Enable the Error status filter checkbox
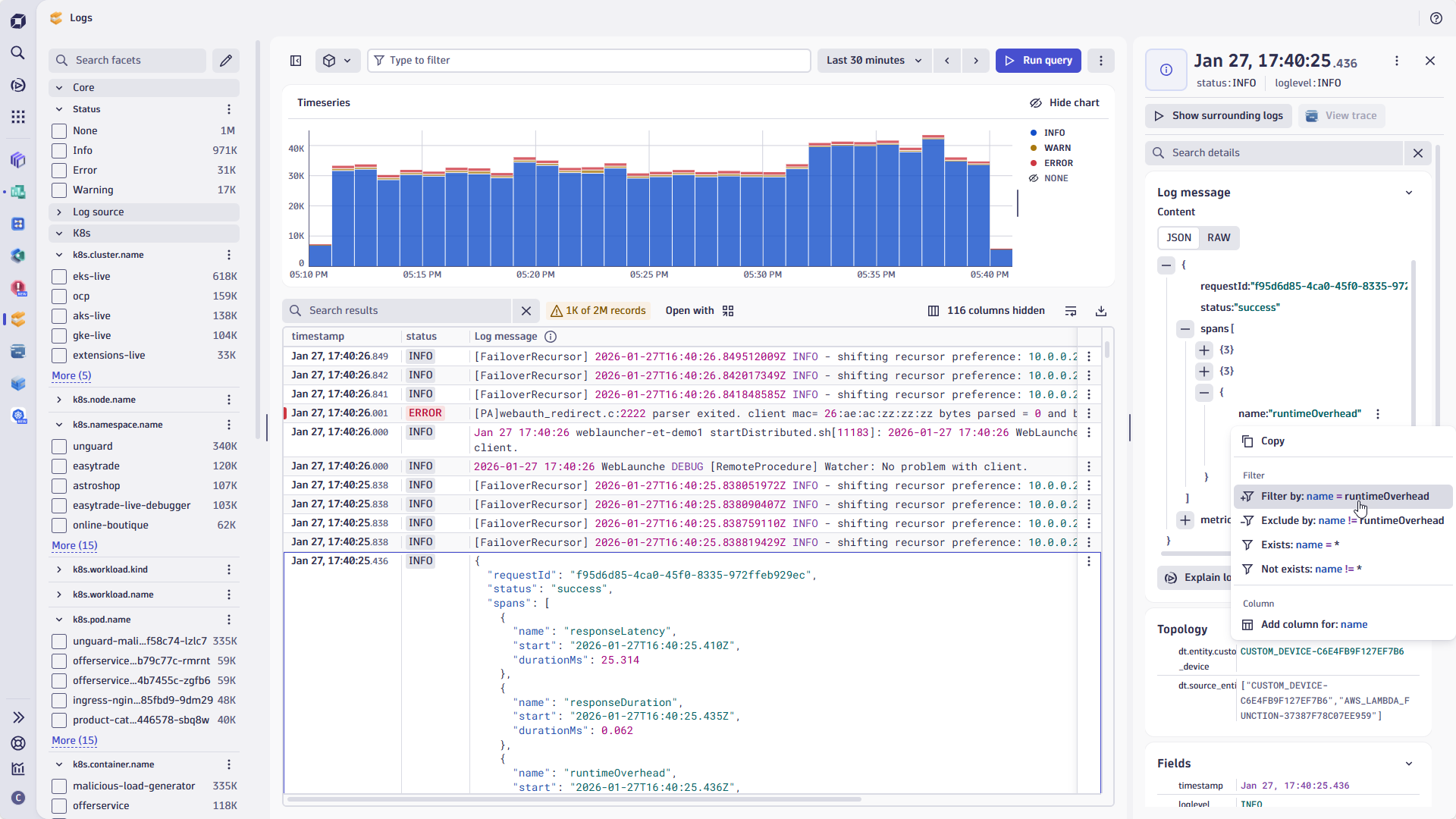The image size is (1456, 819). 58,170
